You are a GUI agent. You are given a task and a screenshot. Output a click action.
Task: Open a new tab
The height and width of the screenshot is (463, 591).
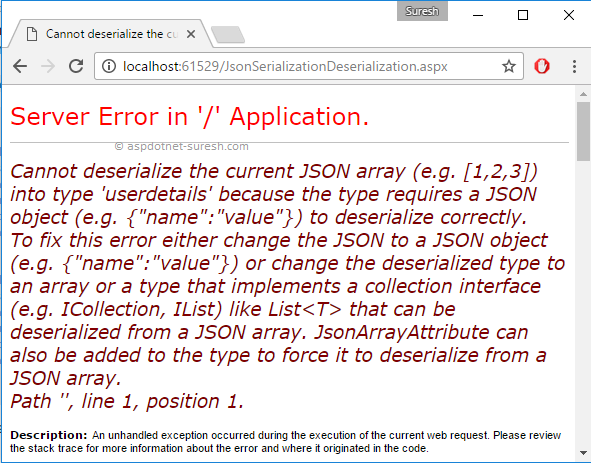pos(228,35)
